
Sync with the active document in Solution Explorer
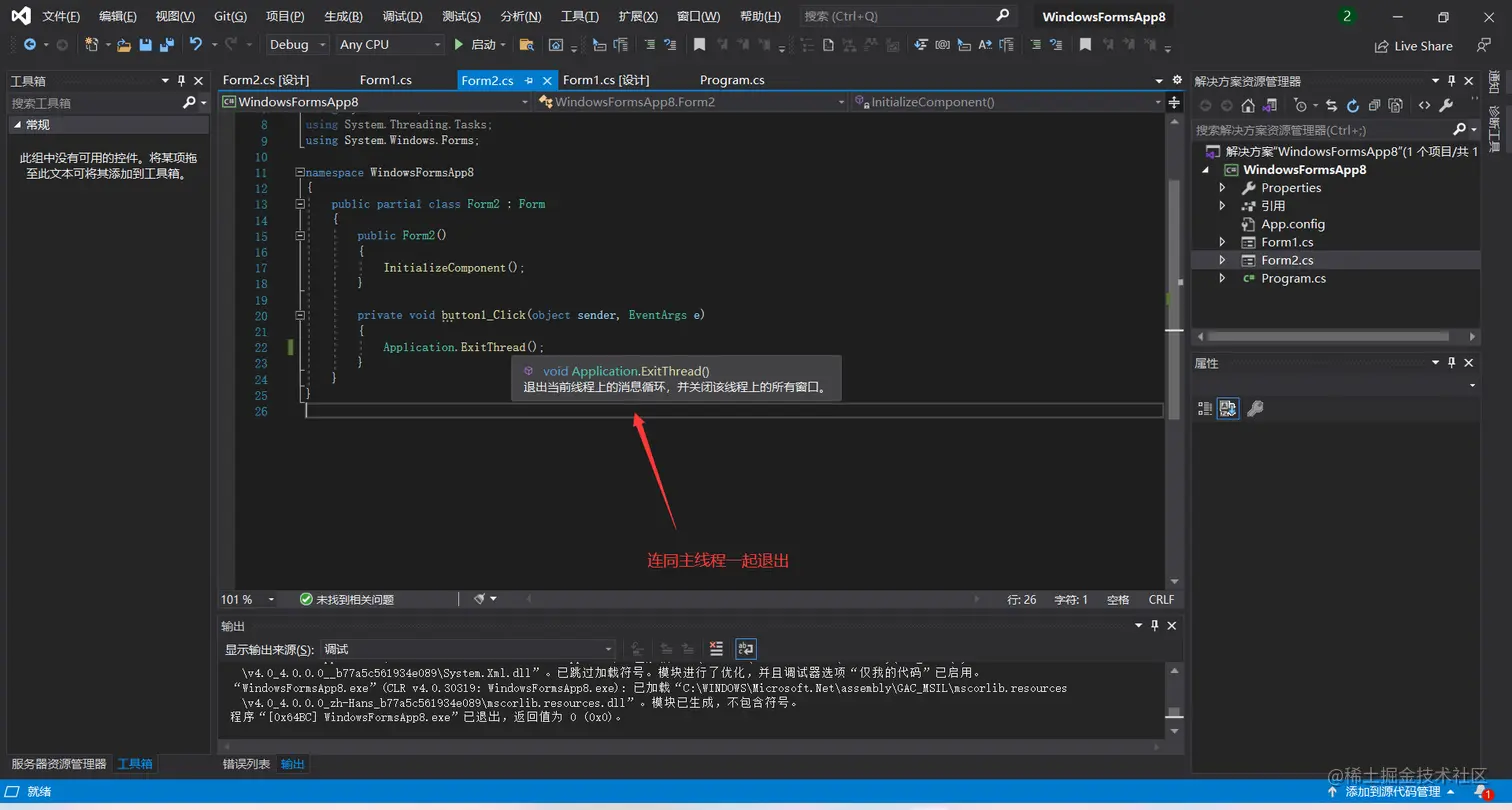1332,105
